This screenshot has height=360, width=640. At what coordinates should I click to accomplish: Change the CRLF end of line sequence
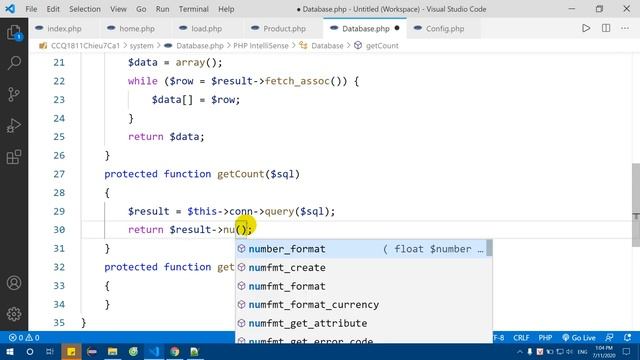pyautogui.click(x=521, y=338)
